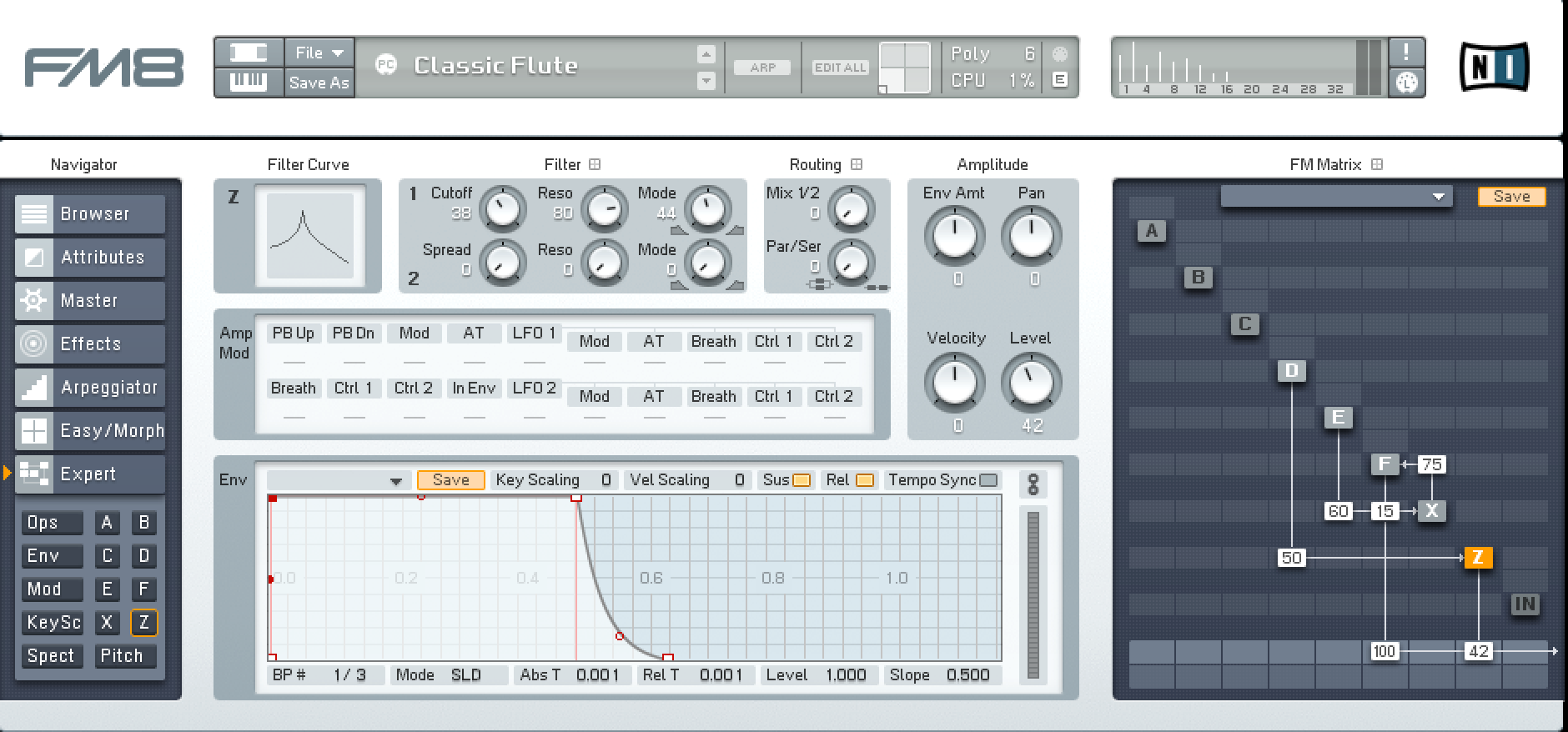Select operator X in FM Matrix

1431,511
